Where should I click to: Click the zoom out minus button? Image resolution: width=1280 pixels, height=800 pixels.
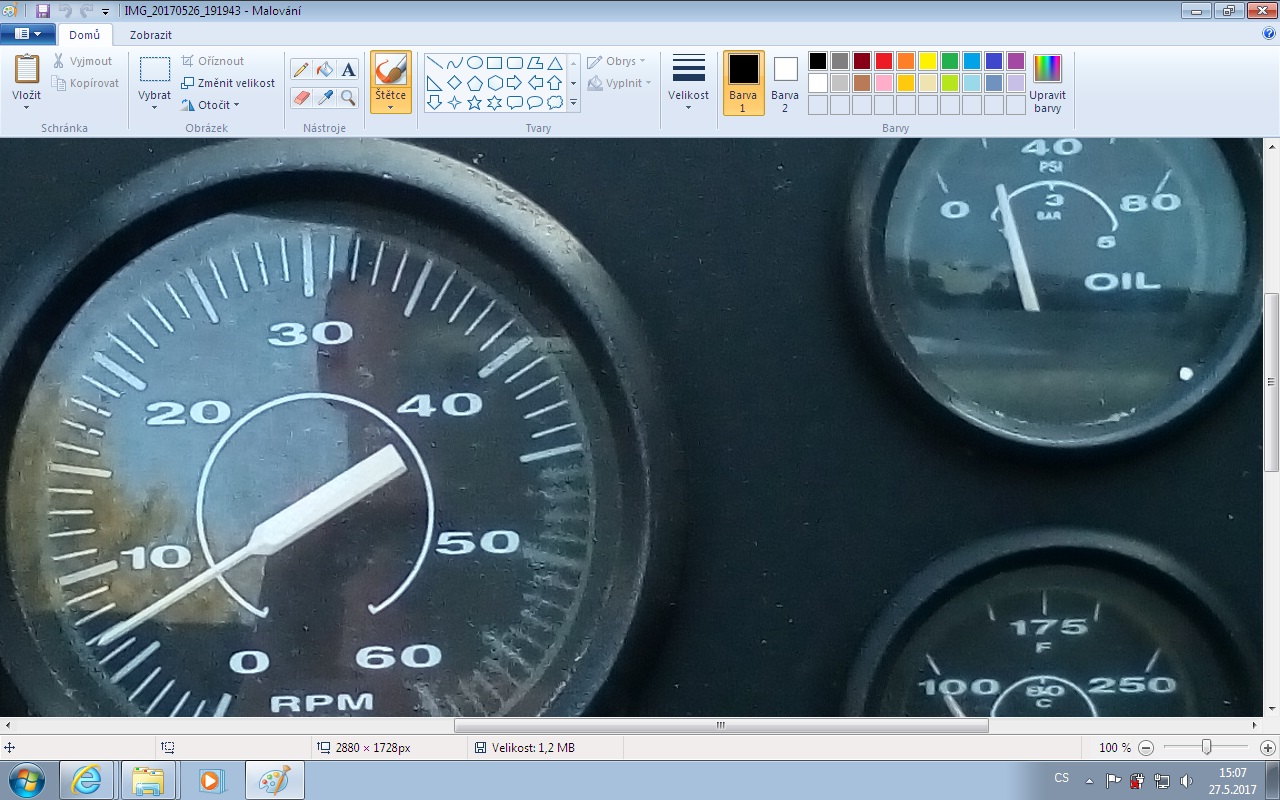1146,747
